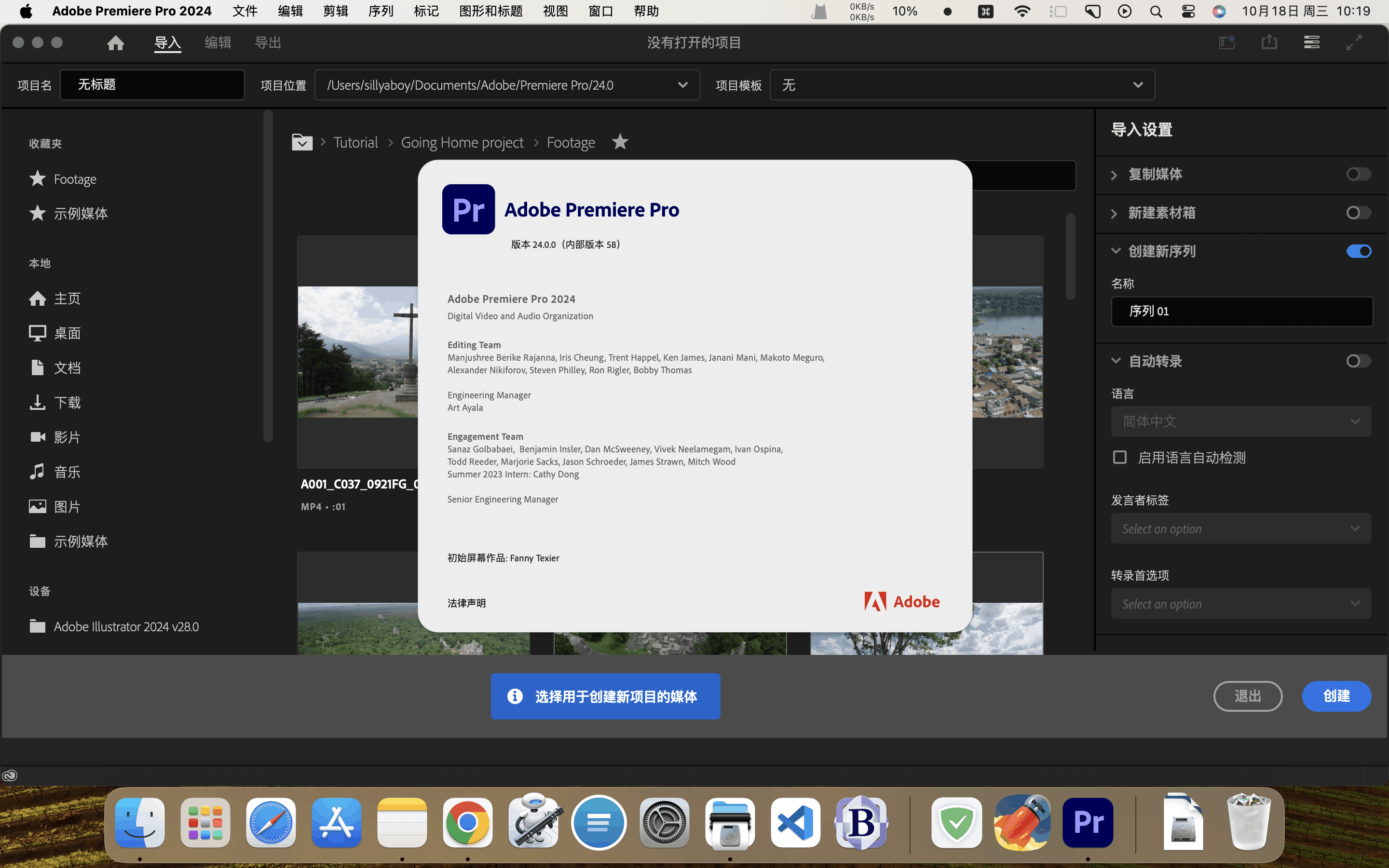
Task: Toggle the favorite star for Footage path
Action: [620, 141]
